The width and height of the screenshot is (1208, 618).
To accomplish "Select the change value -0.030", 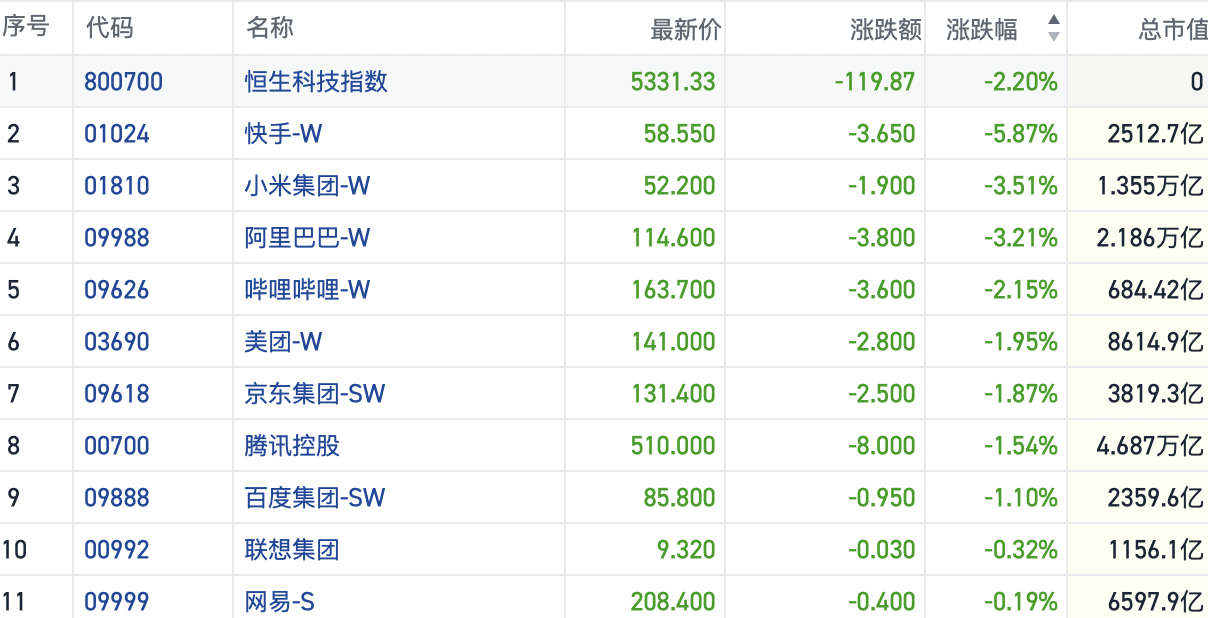I will point(881,549).
